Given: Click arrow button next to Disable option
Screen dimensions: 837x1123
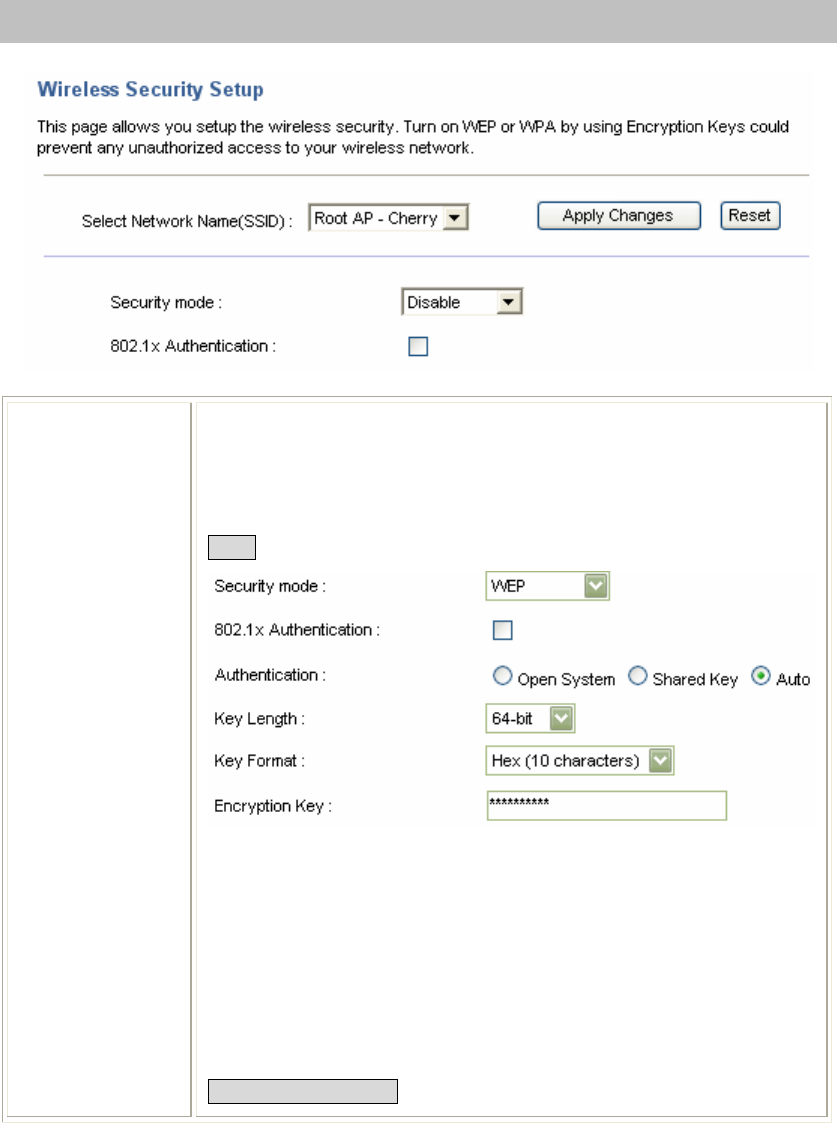Looking at the screenshot, I should tap(508, 302).
